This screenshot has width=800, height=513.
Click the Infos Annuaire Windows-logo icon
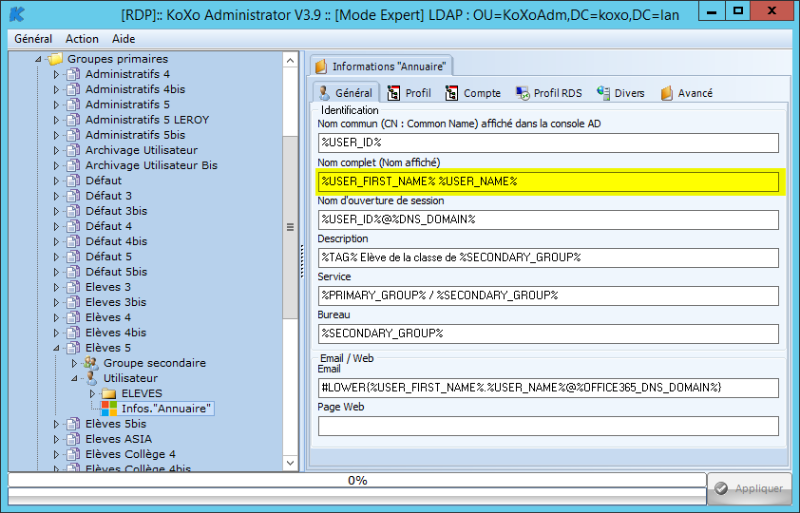point(109,408)
